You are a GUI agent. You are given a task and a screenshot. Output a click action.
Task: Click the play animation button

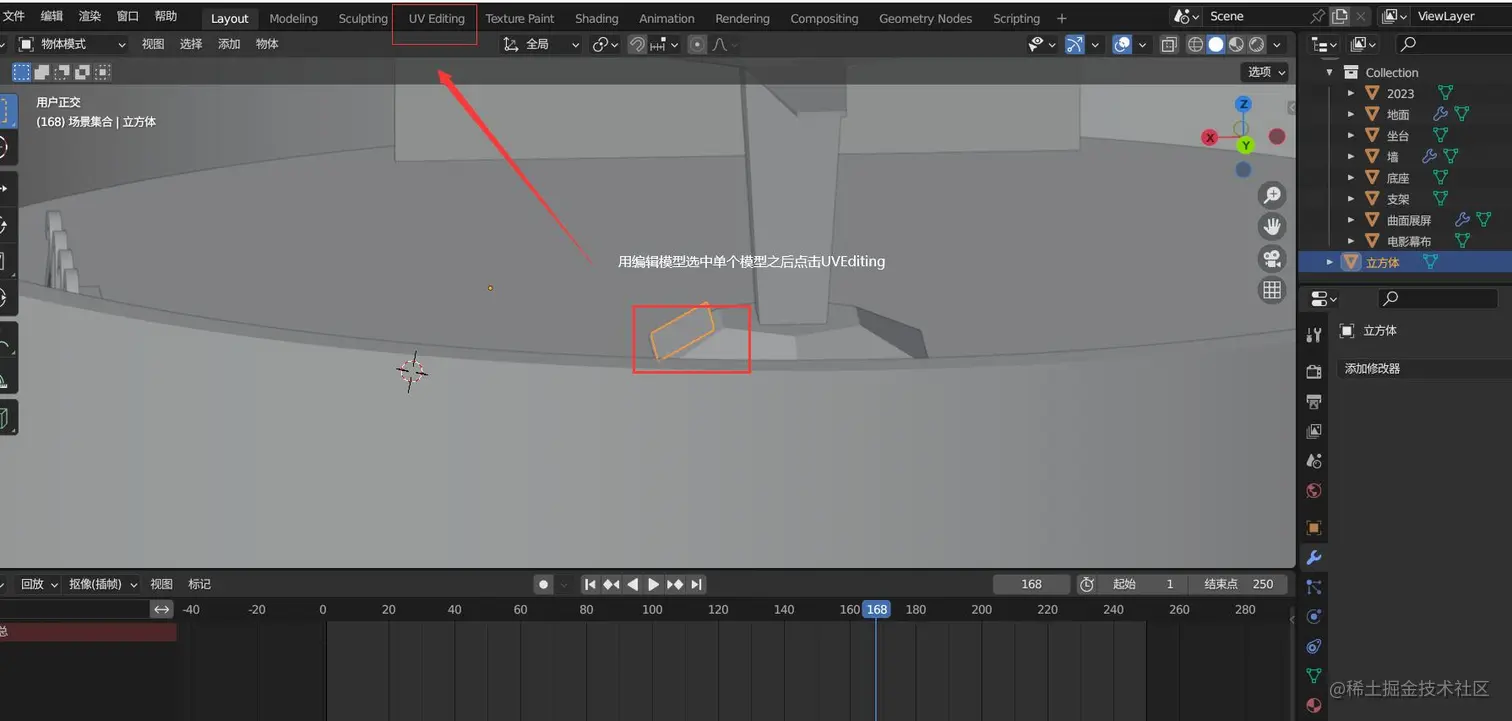point(653,584)
